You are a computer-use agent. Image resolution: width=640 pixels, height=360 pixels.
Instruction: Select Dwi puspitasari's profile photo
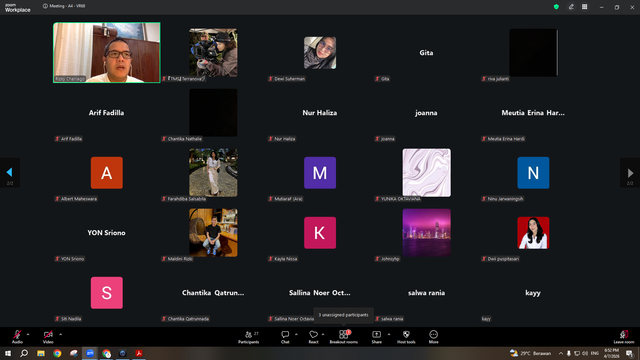[x=533, y=233]
